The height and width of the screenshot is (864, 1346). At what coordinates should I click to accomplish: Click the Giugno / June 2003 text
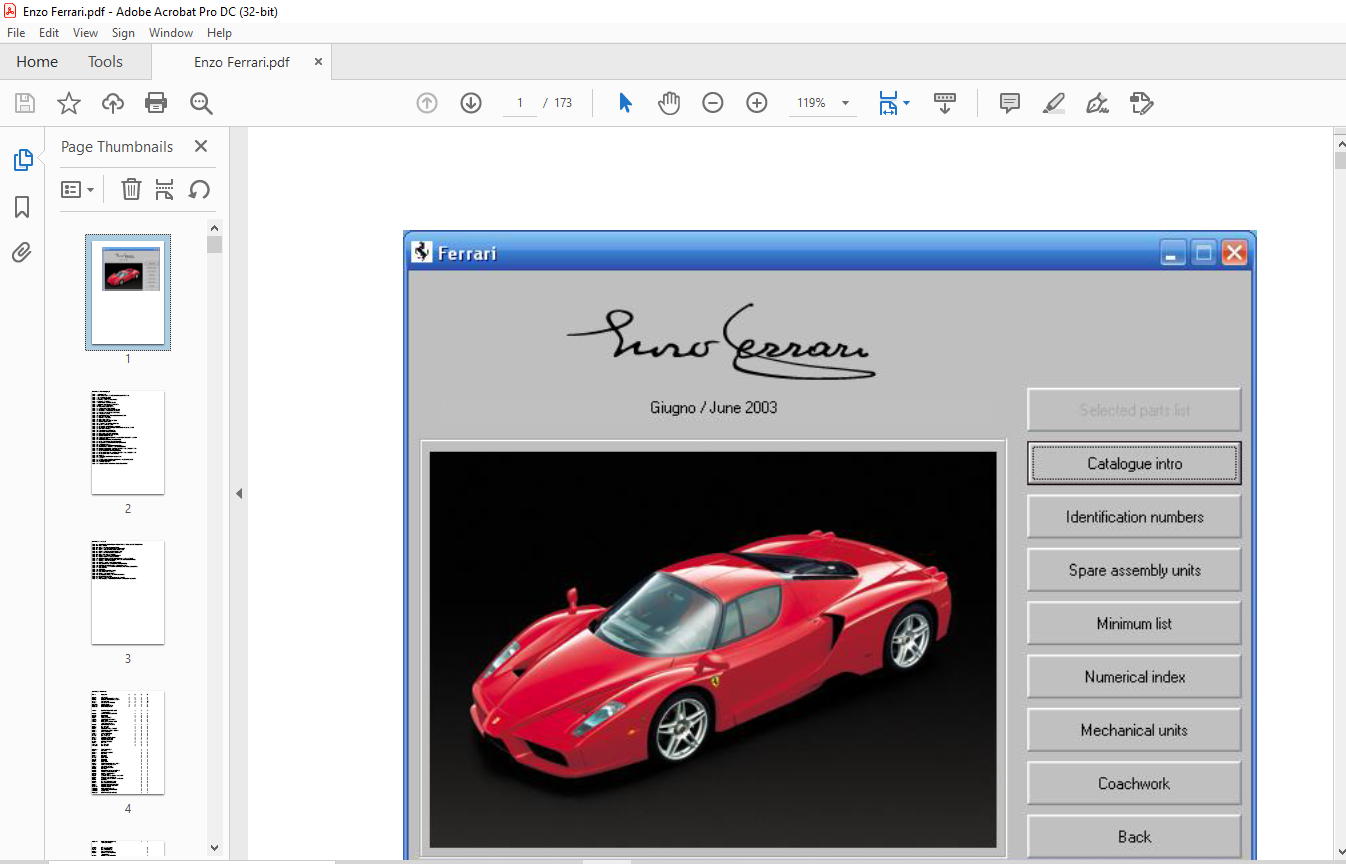tap(713, 407)
